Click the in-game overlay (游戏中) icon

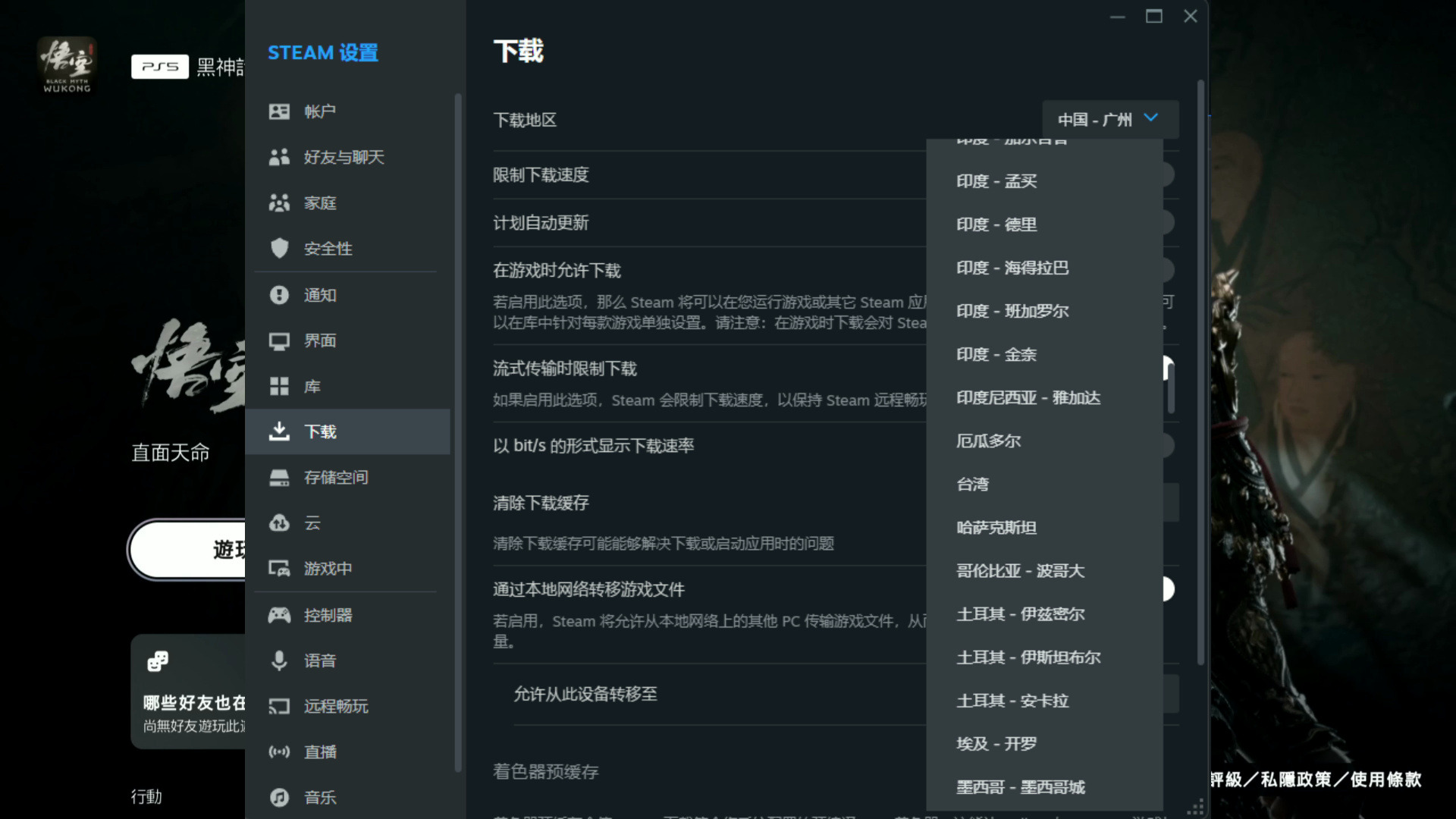click(x=279, y=569)
